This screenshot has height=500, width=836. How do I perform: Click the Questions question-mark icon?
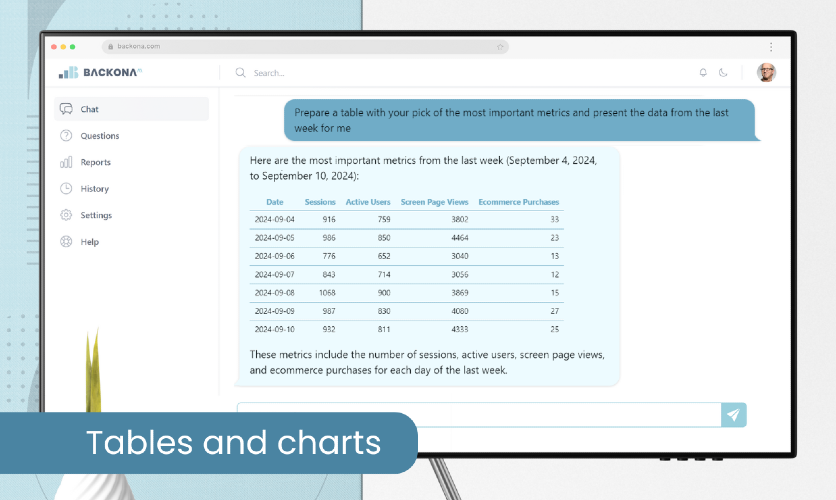66,135
